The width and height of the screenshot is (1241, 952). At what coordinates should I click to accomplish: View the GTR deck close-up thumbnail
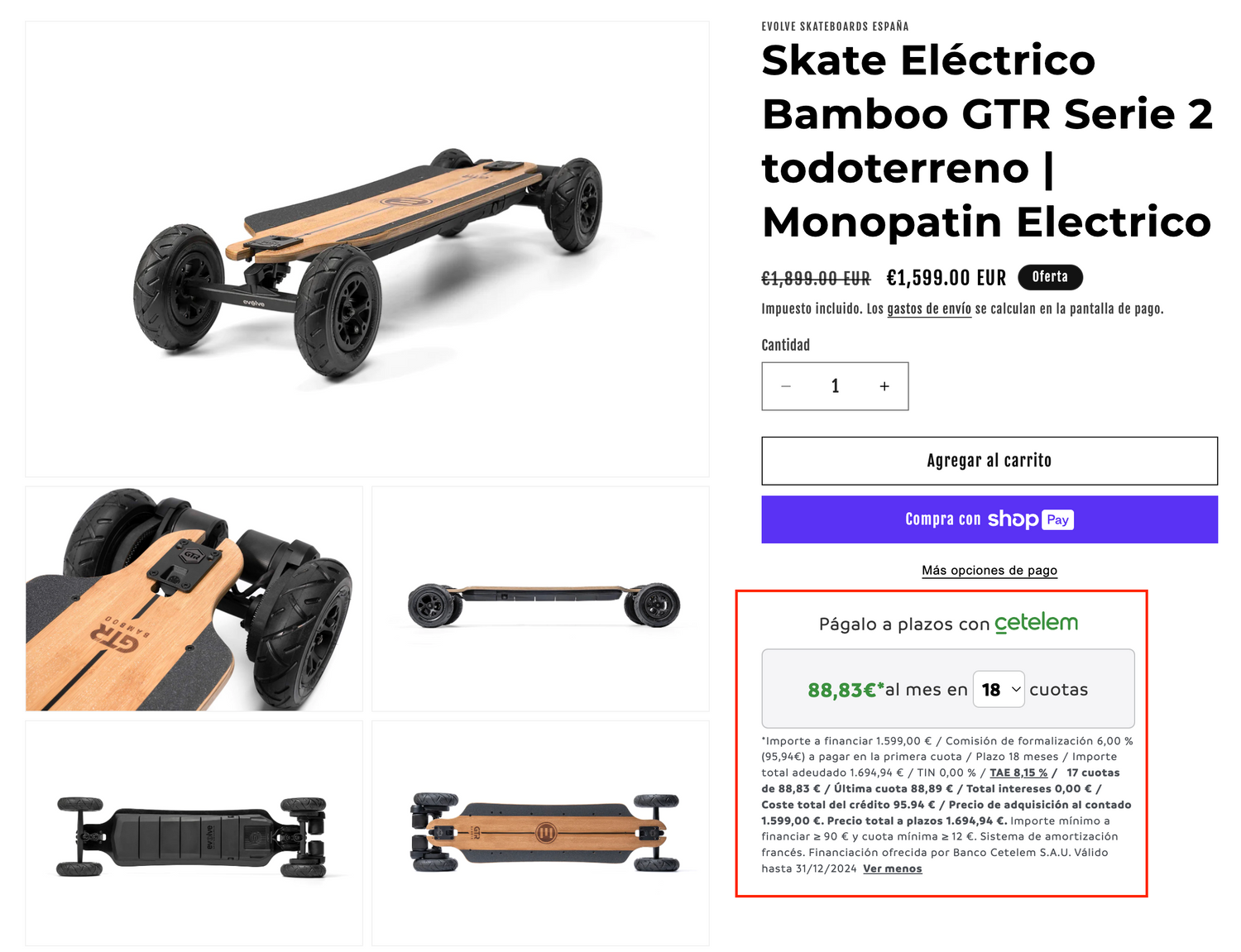[194, 599]
